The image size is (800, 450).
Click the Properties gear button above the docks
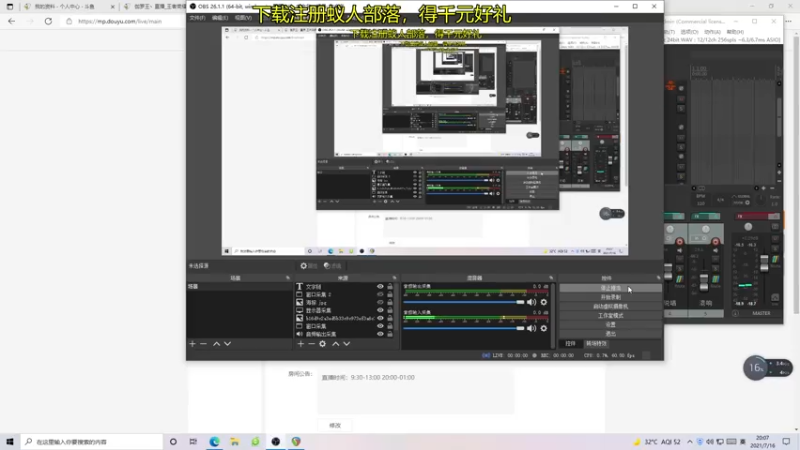309,266
